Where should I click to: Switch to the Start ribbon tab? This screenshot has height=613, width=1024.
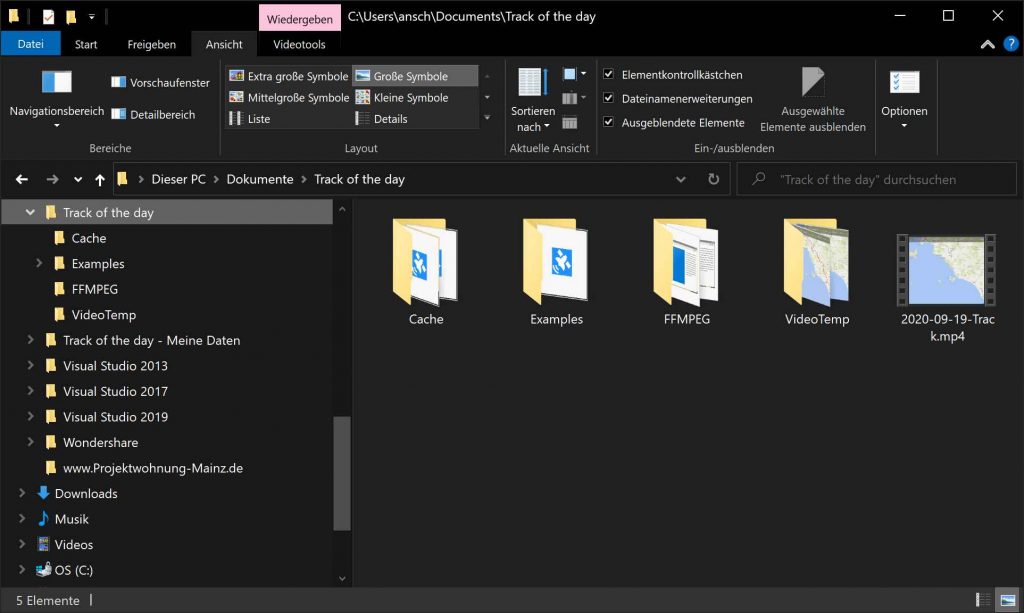coord(85,44)
